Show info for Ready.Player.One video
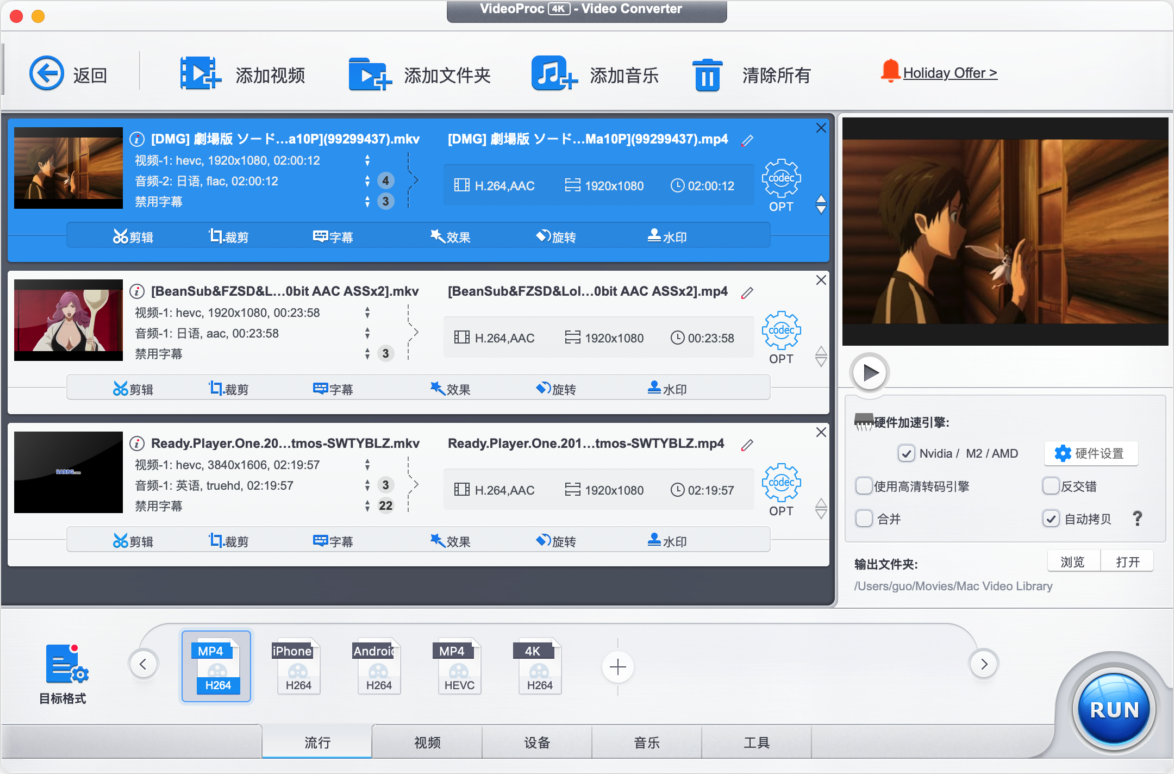 click(x=137, y=443)
